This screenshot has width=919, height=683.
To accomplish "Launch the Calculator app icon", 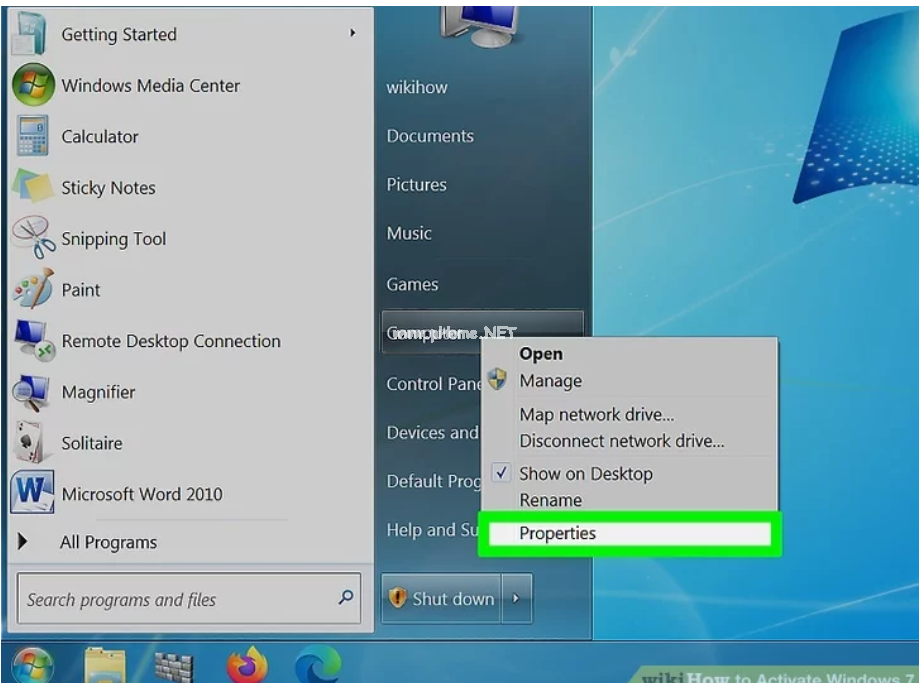I will click(32, 137).
